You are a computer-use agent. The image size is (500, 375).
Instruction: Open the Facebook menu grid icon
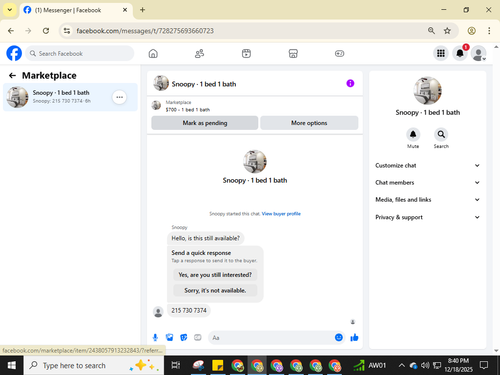point(441,53)
